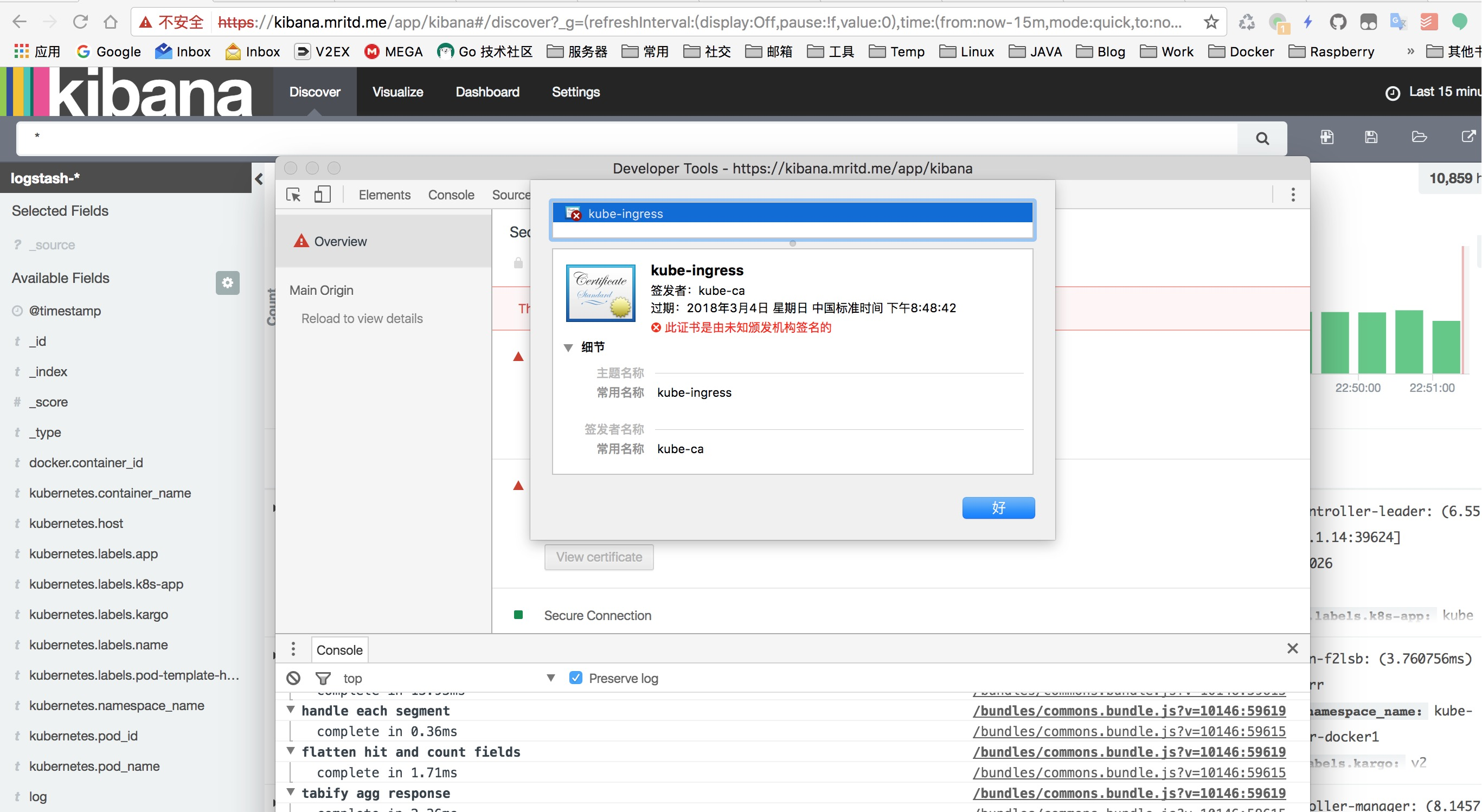Select the DevTools Elements tab

384,195
